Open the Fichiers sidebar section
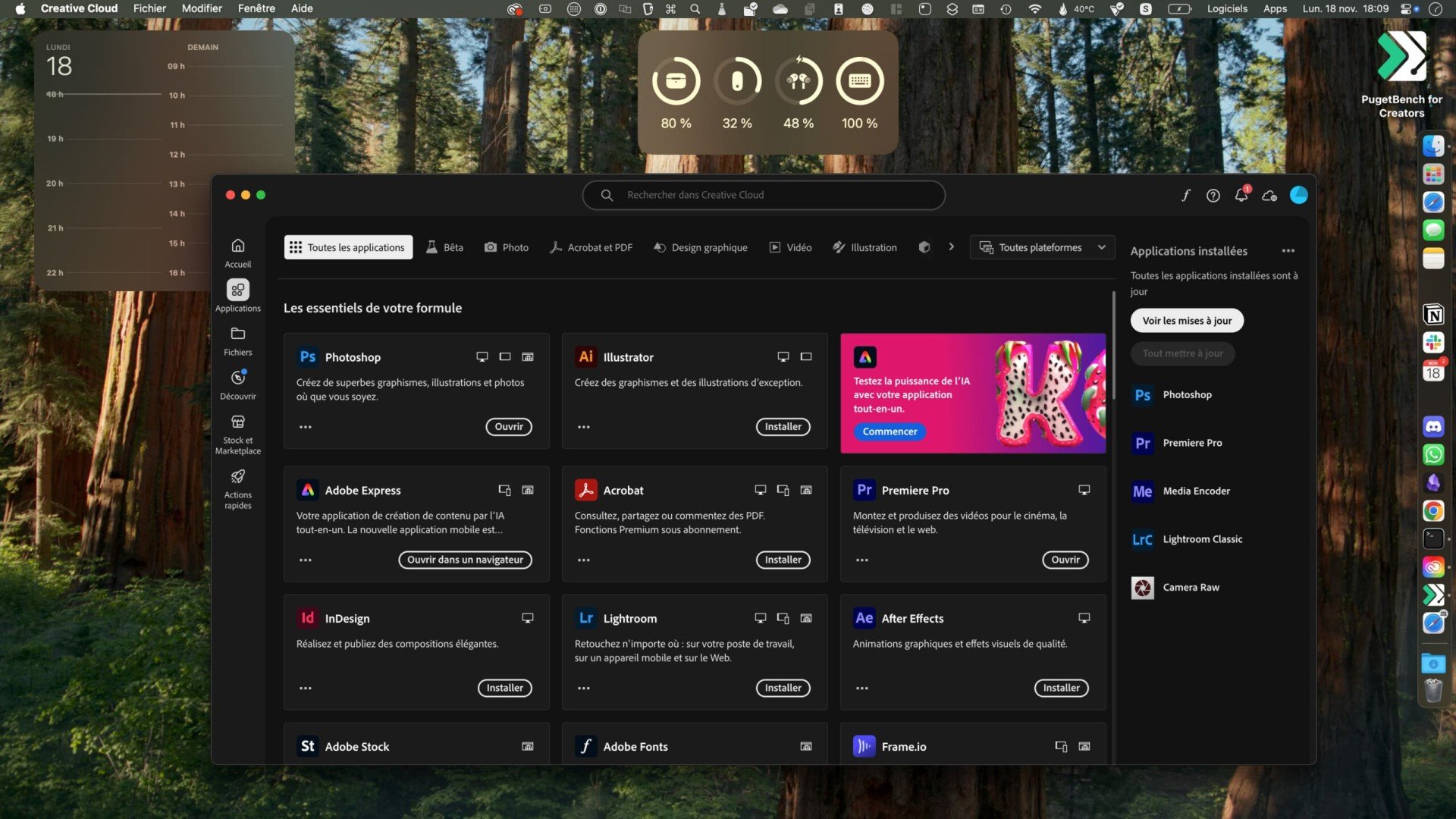This screenshot has width=1456, height=819. coord(237,340)
